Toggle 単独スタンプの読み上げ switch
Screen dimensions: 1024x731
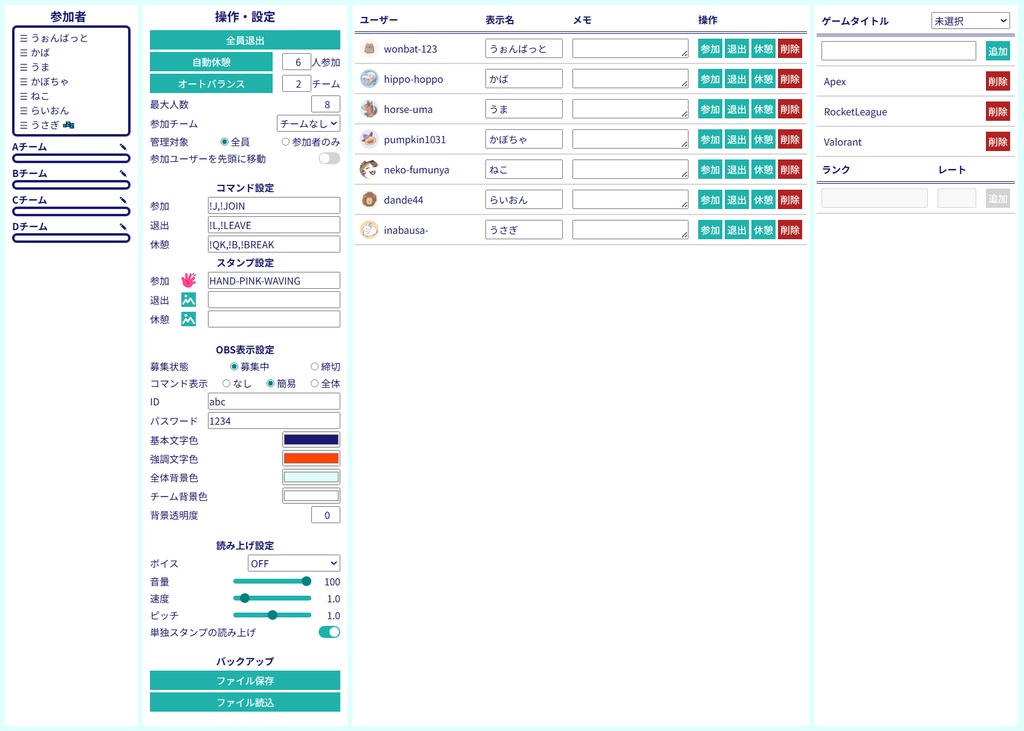tap(329, 632)
